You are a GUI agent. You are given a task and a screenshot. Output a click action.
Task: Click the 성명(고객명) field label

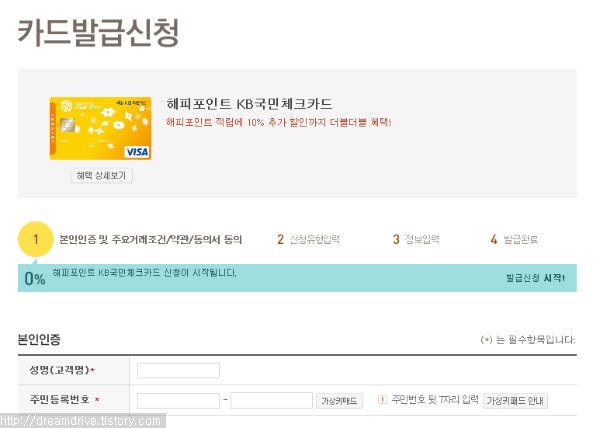click(x=62, y=370)
